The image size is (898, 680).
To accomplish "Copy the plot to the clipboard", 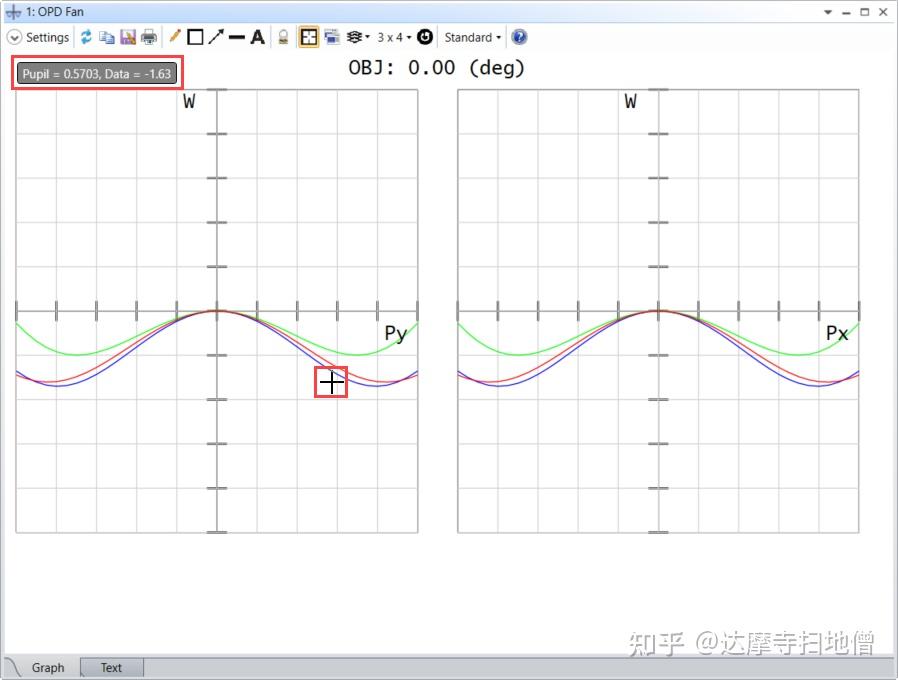I will coord(106,37).
